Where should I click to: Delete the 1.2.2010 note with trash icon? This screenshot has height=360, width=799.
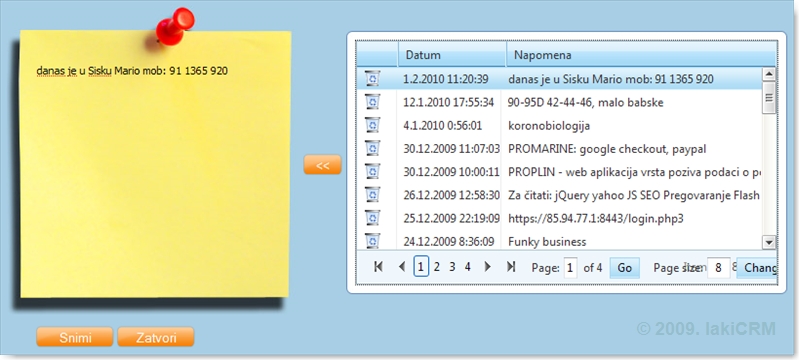[372, 79]
